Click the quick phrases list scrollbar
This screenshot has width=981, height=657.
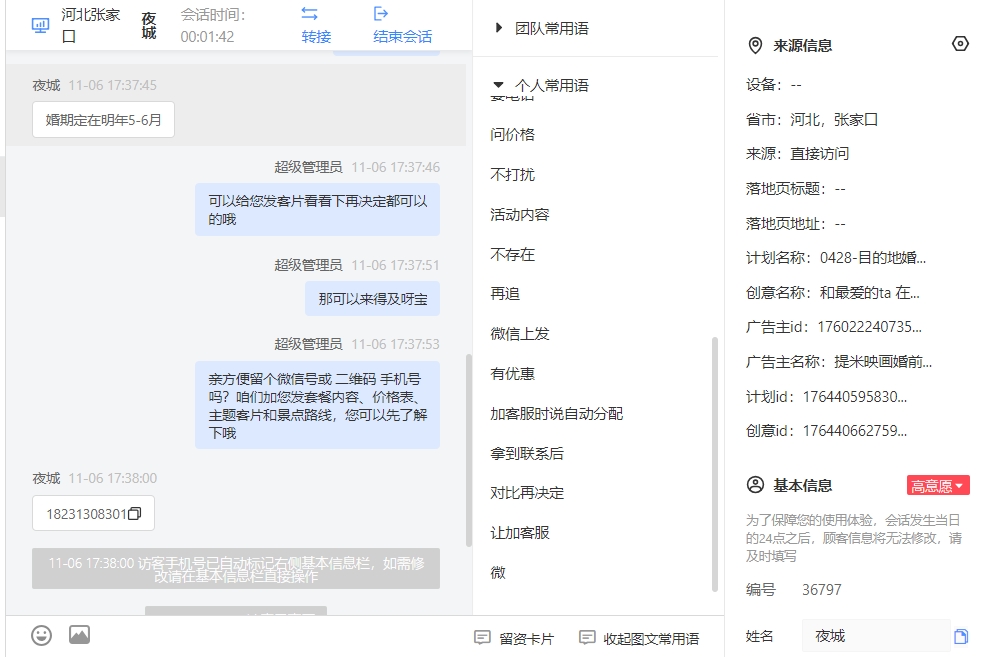[x=714, y=464]
